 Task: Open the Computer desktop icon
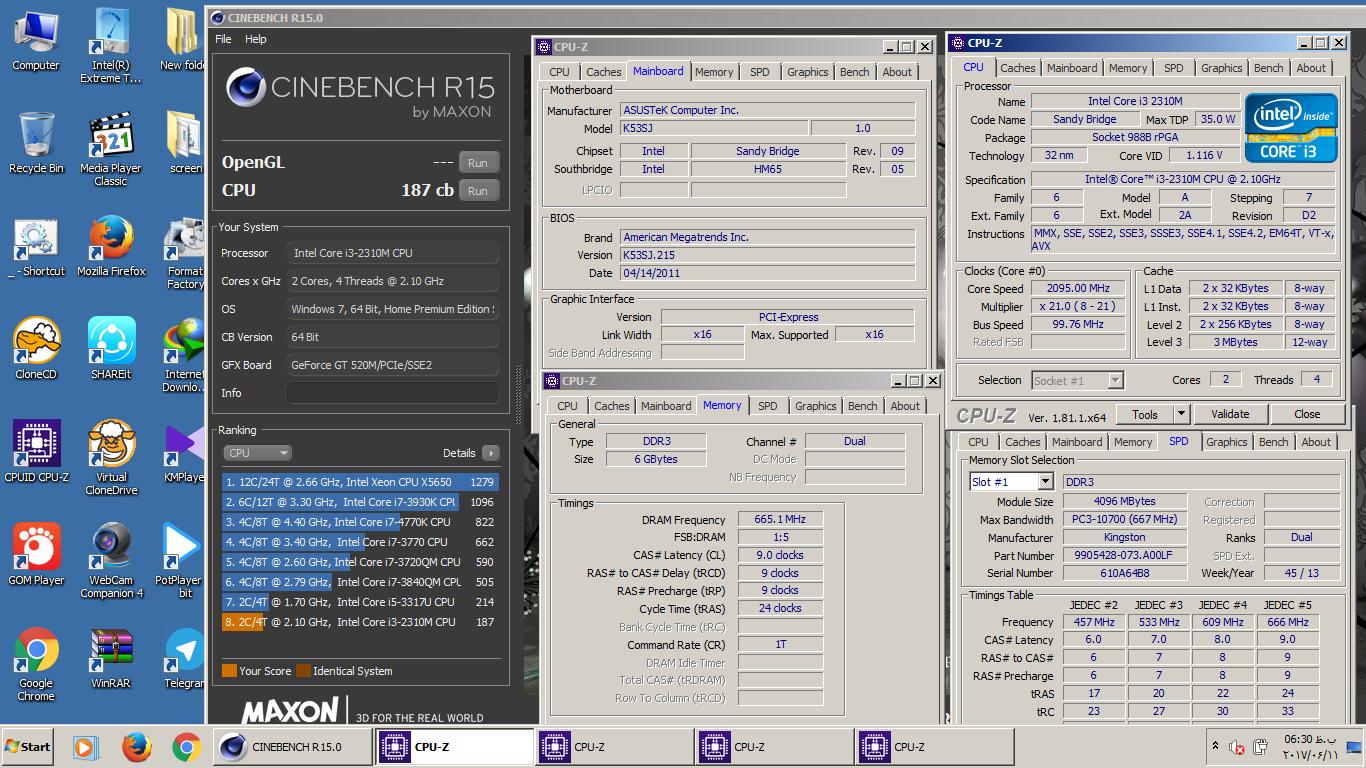36,40
